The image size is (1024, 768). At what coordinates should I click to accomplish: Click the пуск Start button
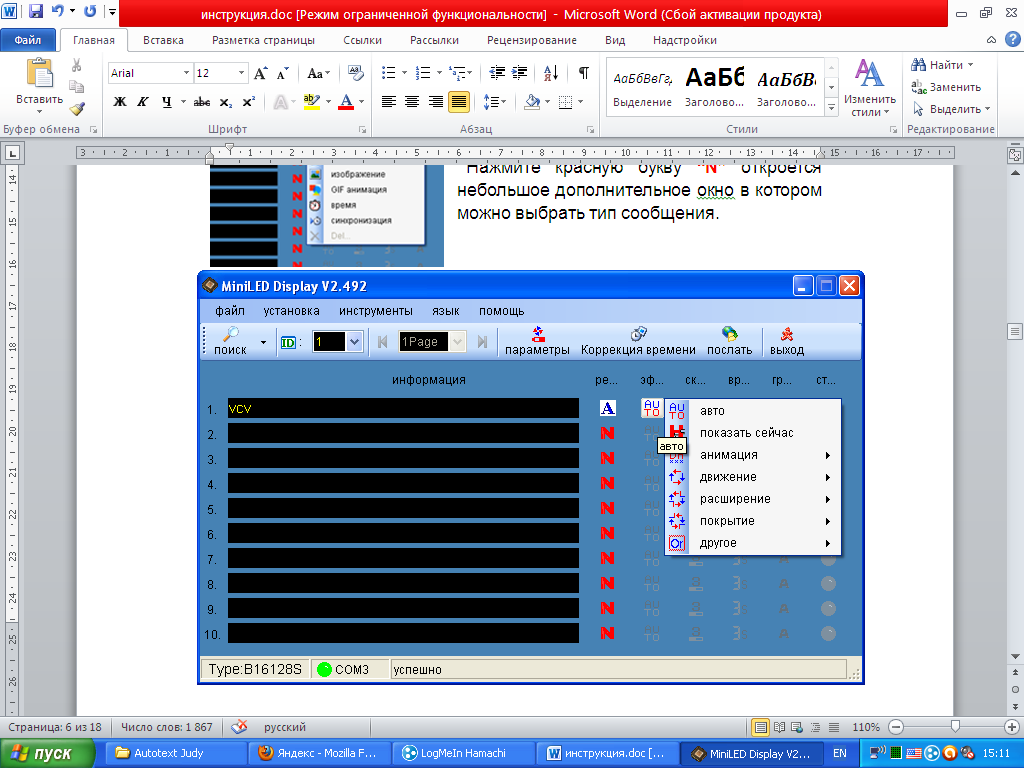pyautogui.click(x=46, y=754)
